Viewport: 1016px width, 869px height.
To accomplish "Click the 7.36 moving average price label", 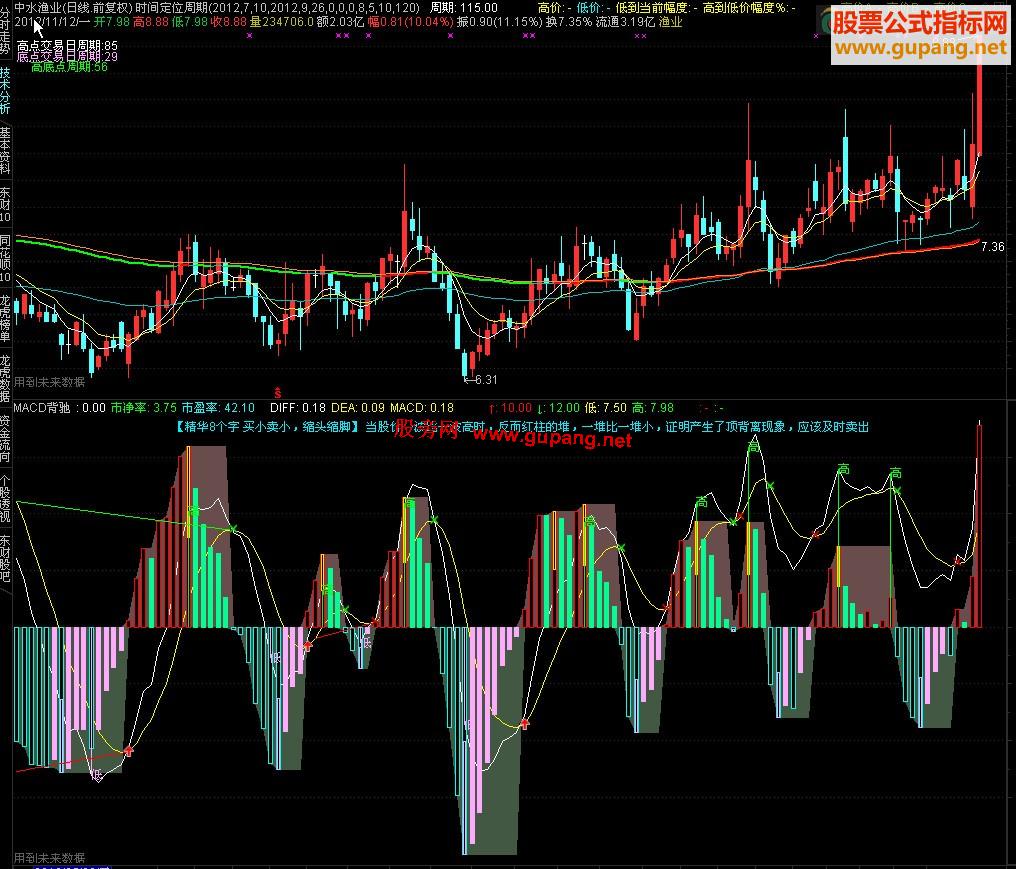I will coord(993,247).
